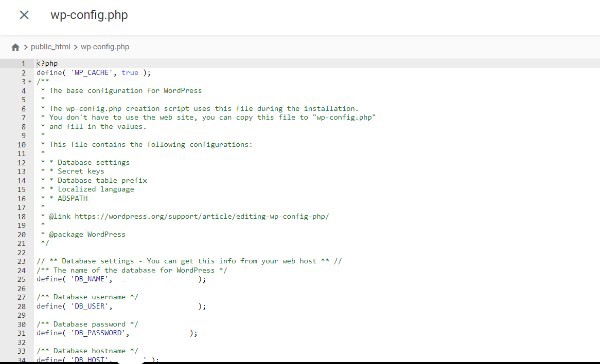
Task: Close the wp-config.php editor
Action: 24,15
